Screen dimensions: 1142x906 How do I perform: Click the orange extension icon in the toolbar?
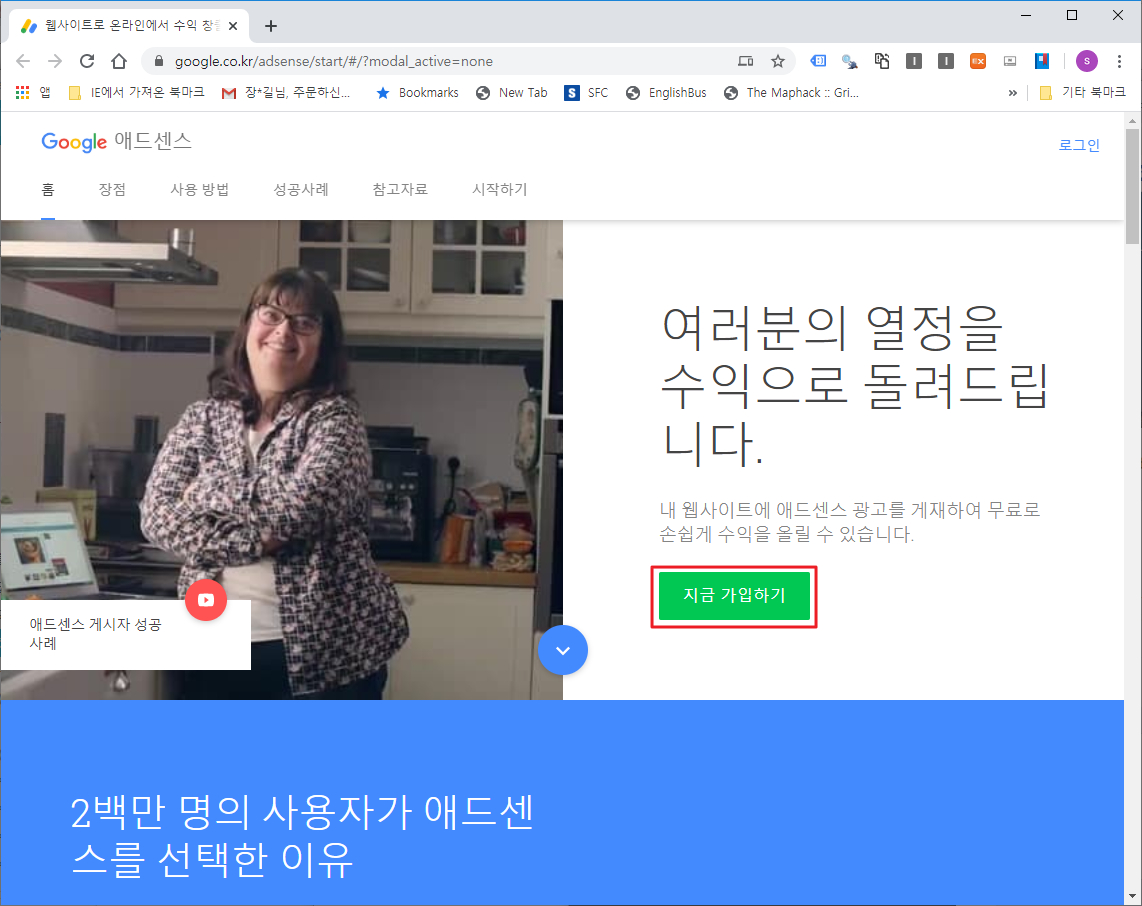pos(978,61)
